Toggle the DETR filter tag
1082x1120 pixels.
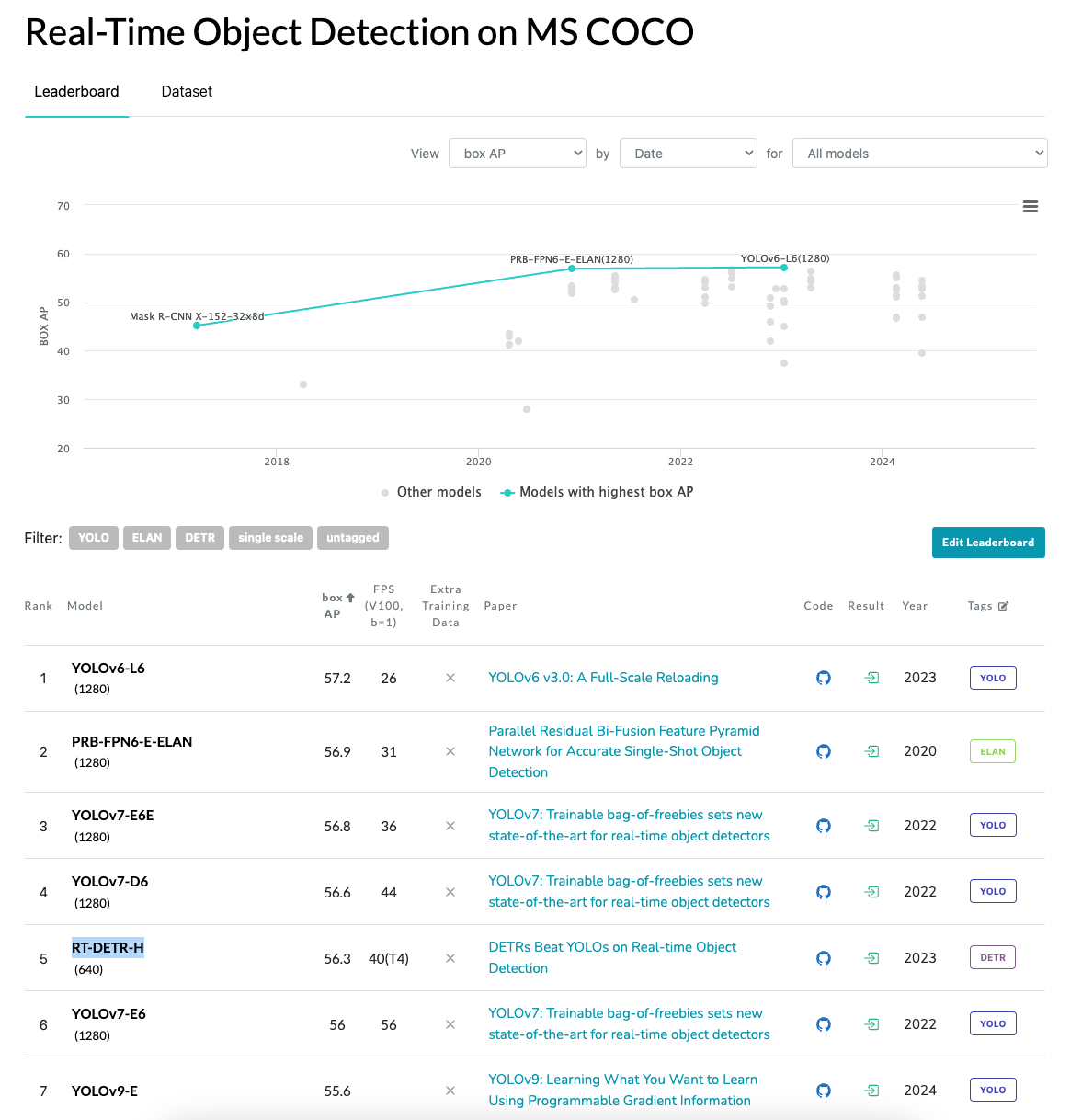click(x=199, y=538)
